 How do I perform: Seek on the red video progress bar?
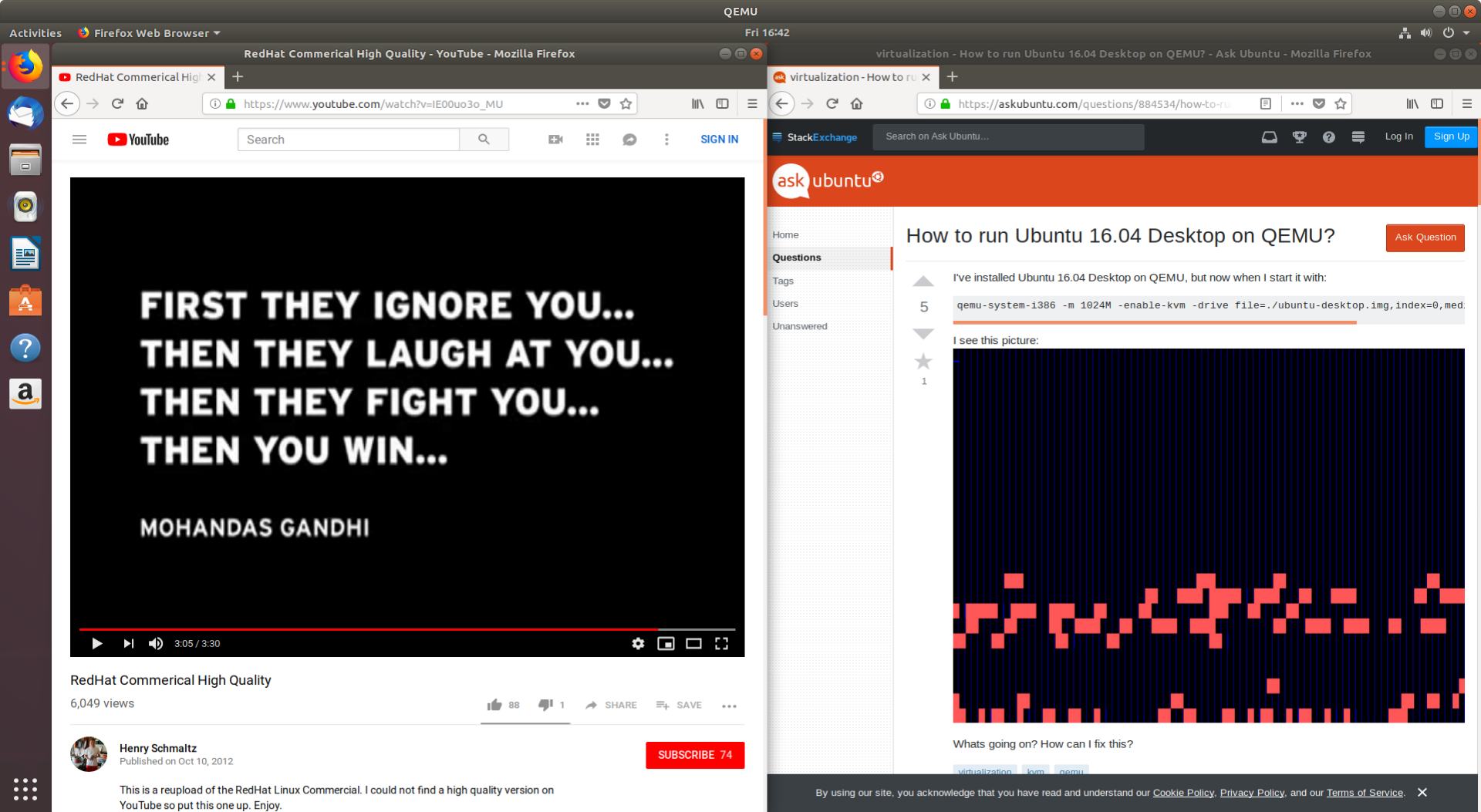(x=407, y=629)
